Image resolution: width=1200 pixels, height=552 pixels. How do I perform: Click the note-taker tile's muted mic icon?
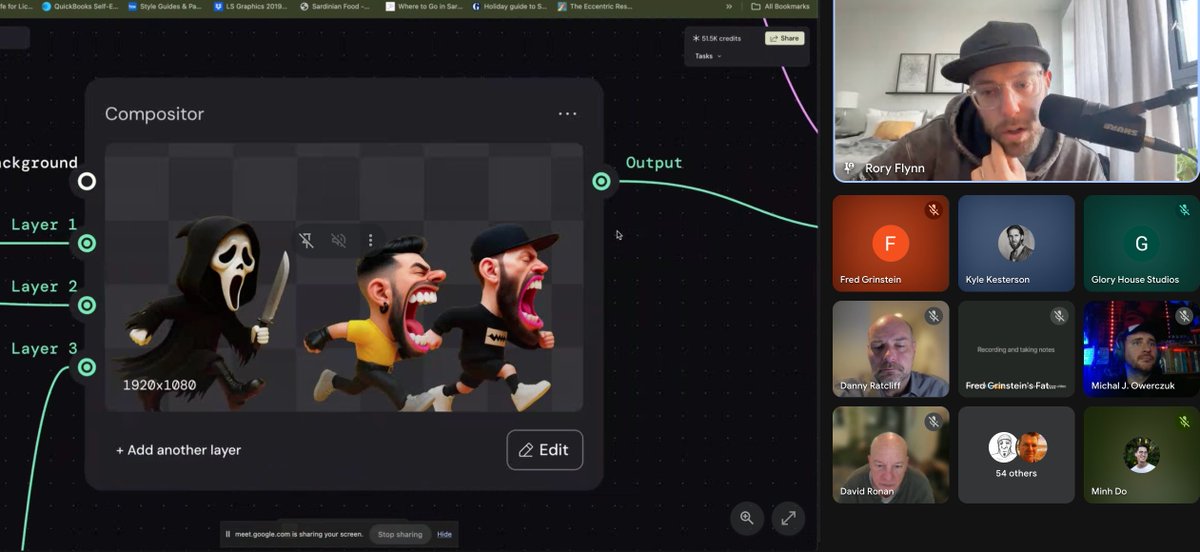point(1059,316)
